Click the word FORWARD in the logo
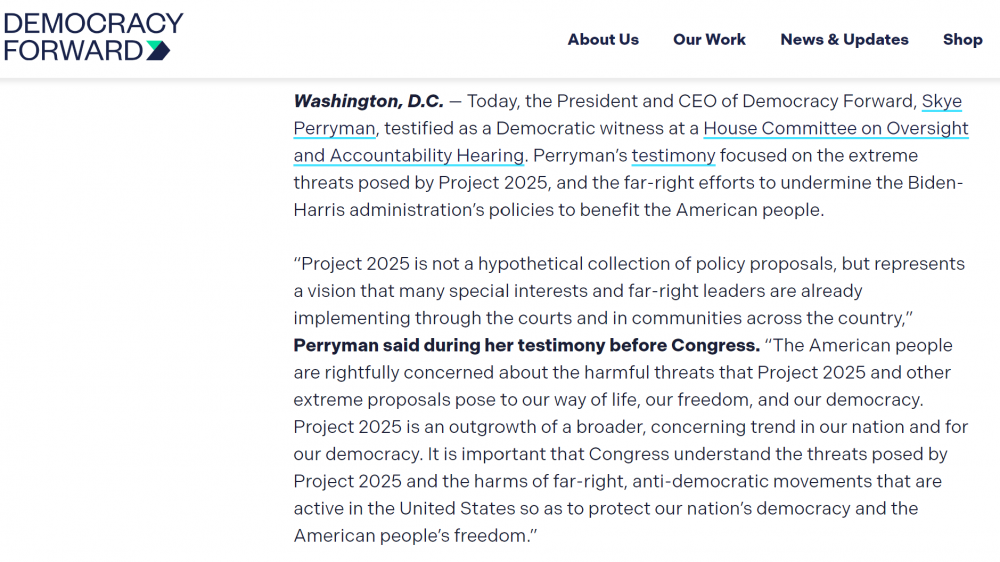This screenshot has width=1000, height=562. 73,50
